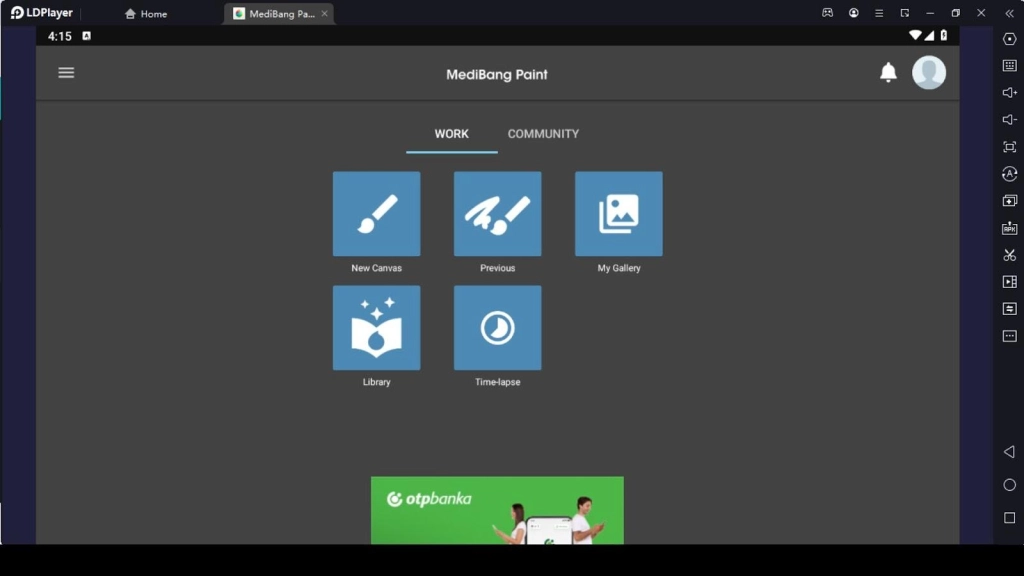
Task: Open the My Gallery tile
Action: (618, 214)
